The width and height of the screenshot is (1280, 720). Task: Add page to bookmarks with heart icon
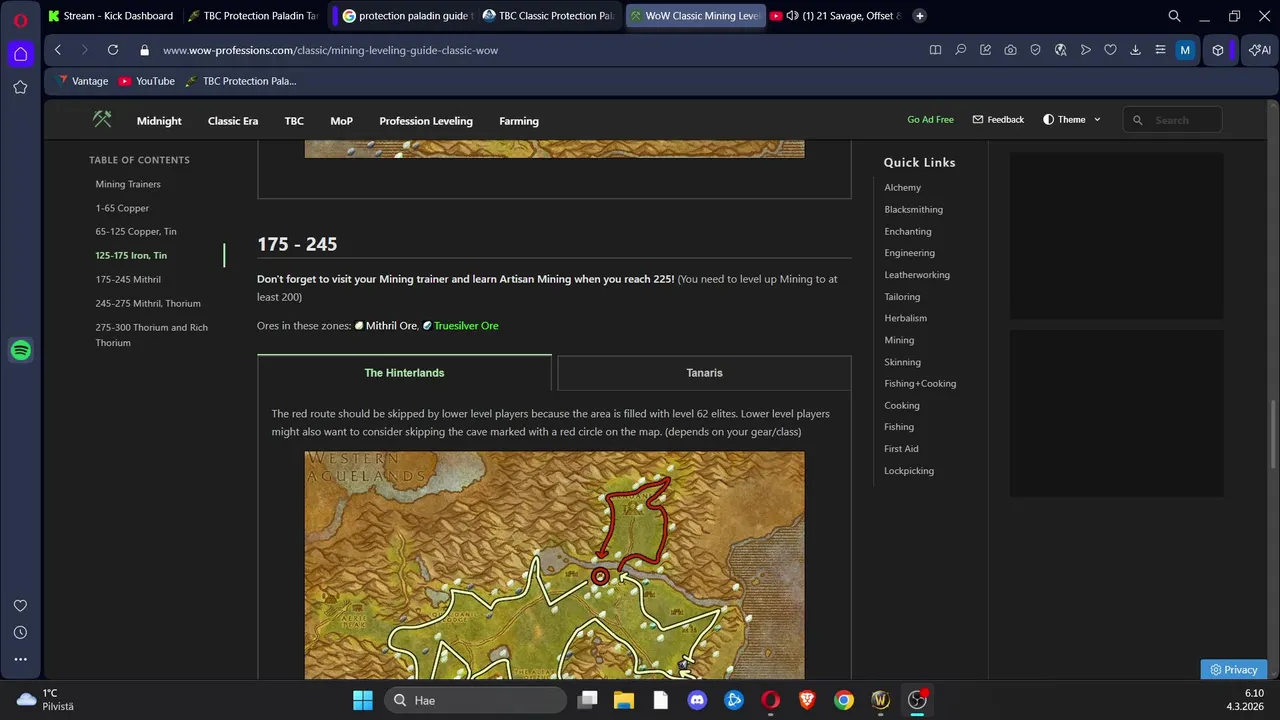pyautogui.click(x=1110, y=50)
